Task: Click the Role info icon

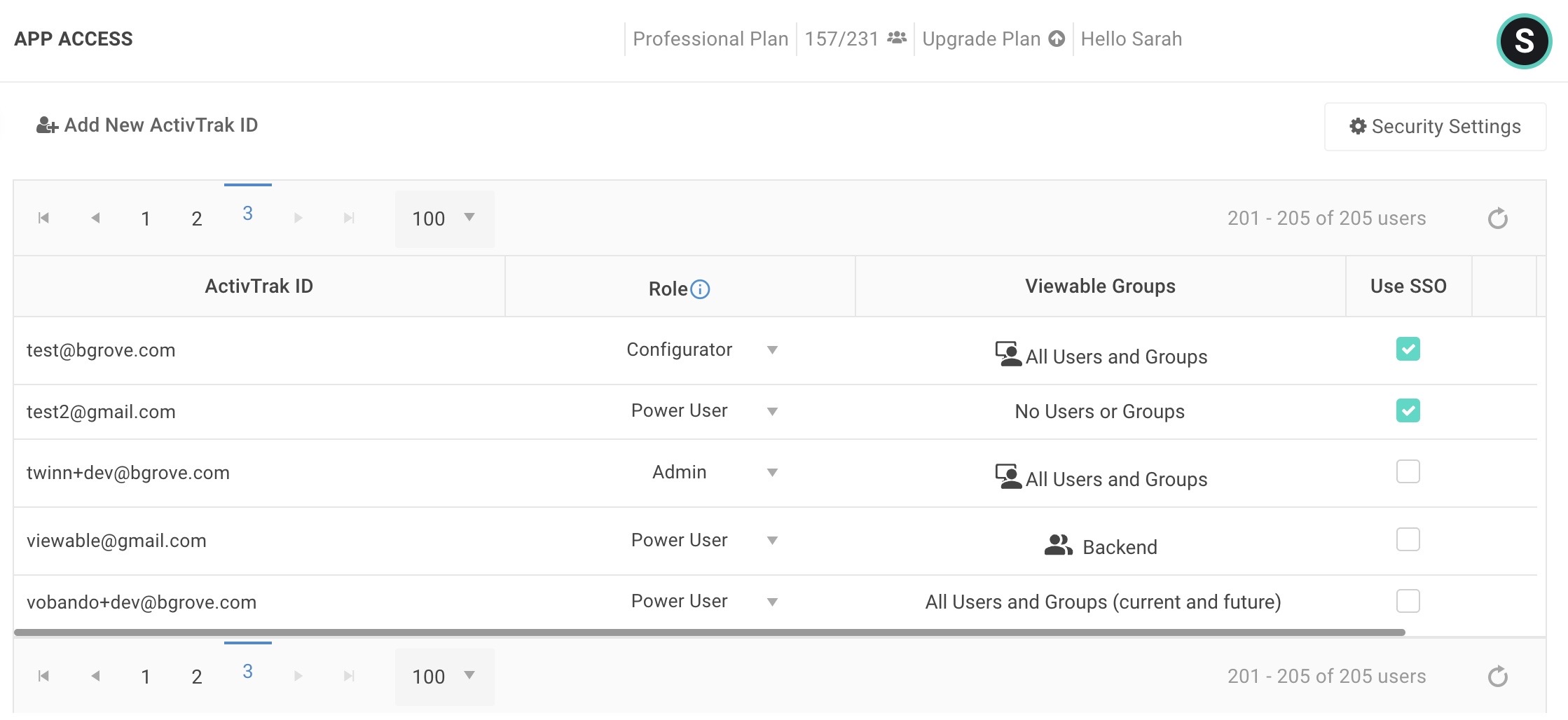Action: tap(700, 289)
